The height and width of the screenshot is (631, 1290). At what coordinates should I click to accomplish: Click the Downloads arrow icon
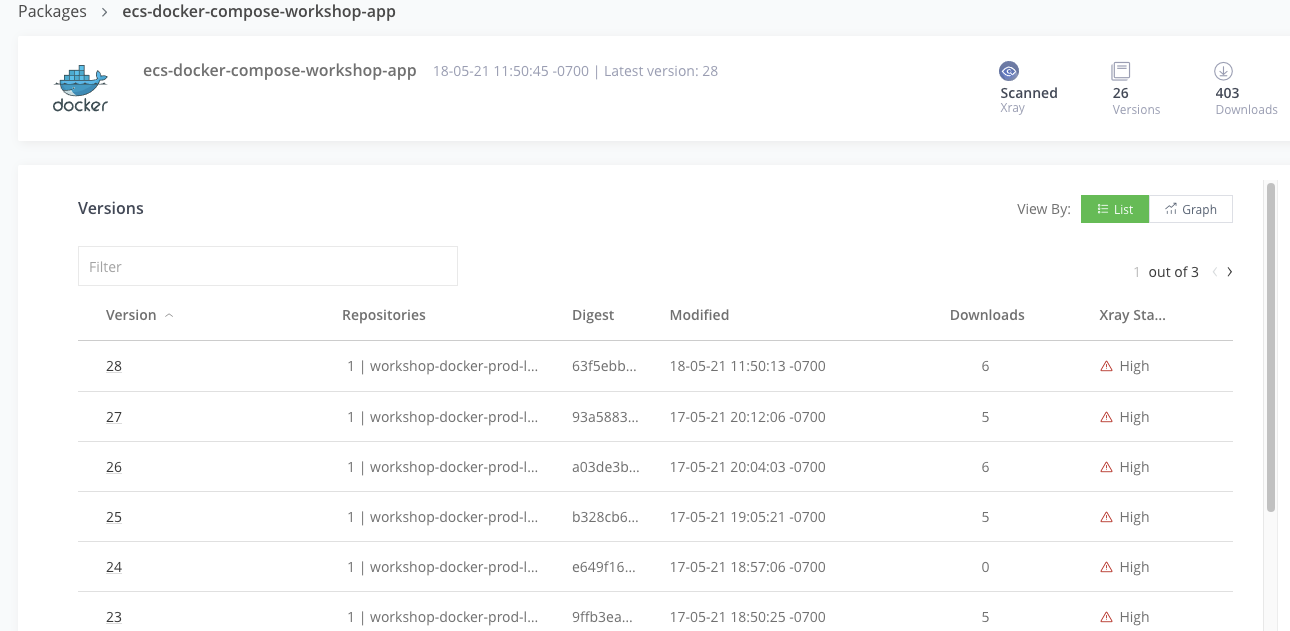(1223, 71)
